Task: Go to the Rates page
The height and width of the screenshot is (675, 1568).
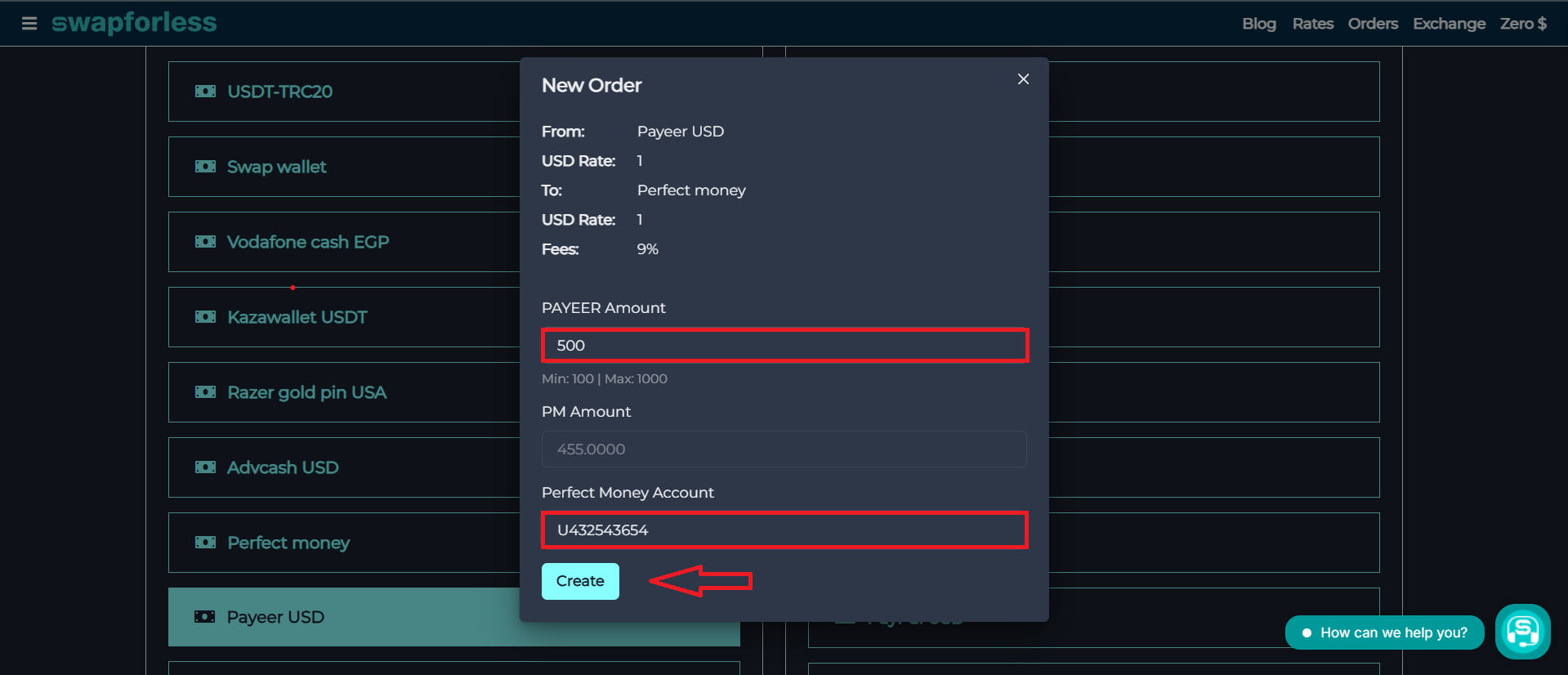Action: (x=1313, y=24)
